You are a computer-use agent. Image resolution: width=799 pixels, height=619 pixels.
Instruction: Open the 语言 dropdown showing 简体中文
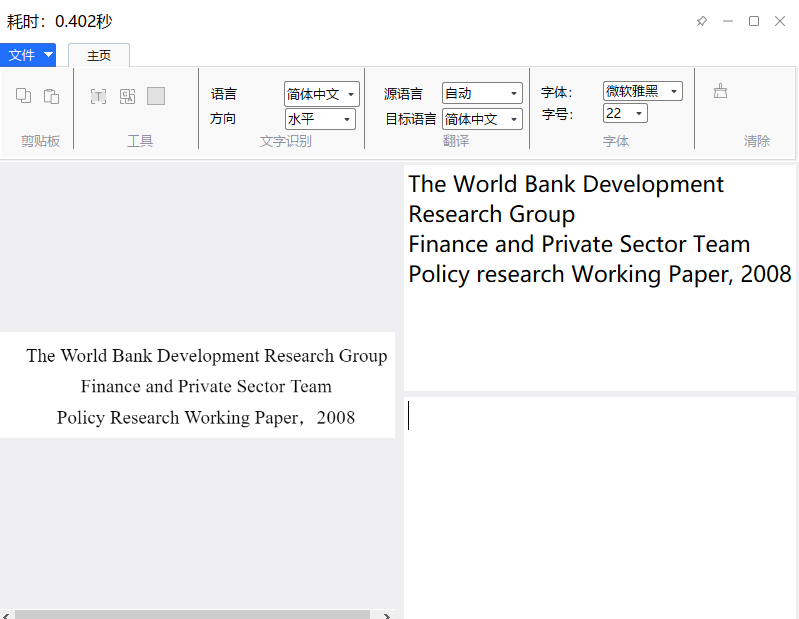[322, 94]
